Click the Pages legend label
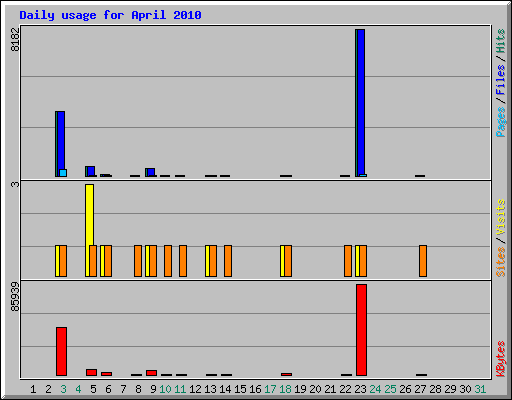Screen dimensions: 512x400 (501, 122)
